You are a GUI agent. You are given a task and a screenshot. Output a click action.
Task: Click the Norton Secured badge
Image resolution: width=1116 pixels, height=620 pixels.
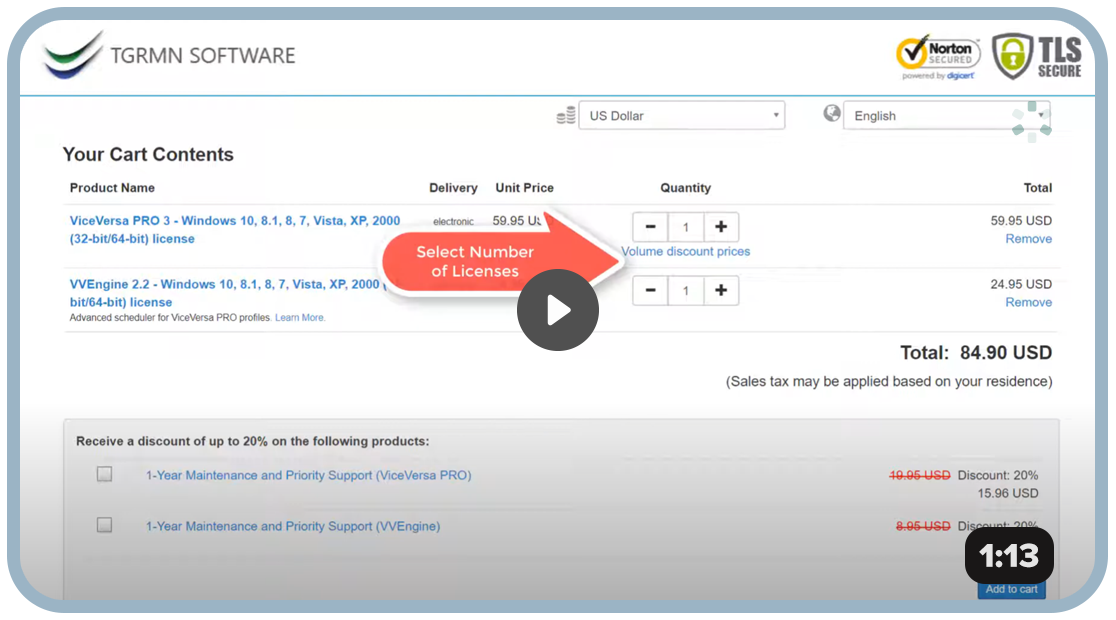[938, 57]
